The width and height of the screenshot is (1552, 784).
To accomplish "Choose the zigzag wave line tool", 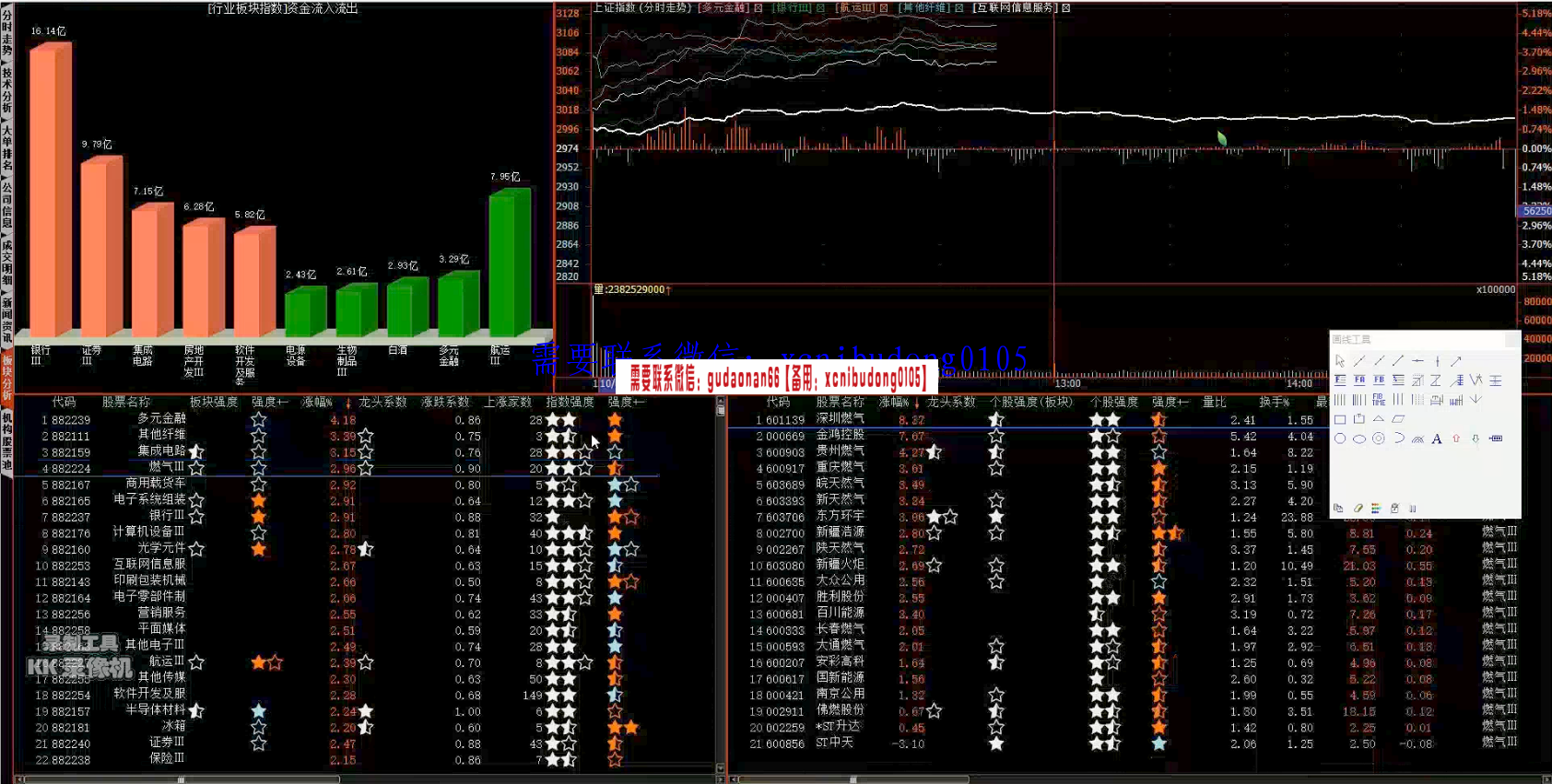I will click(1476, 380).
